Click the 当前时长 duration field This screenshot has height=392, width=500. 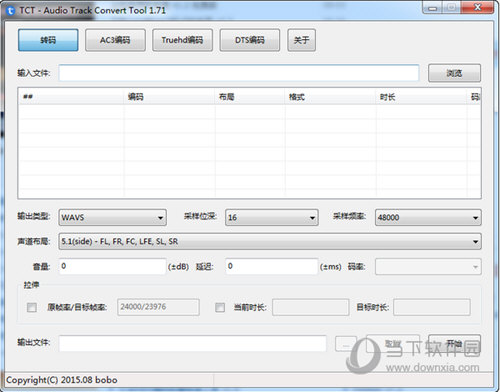coord(311,307)
